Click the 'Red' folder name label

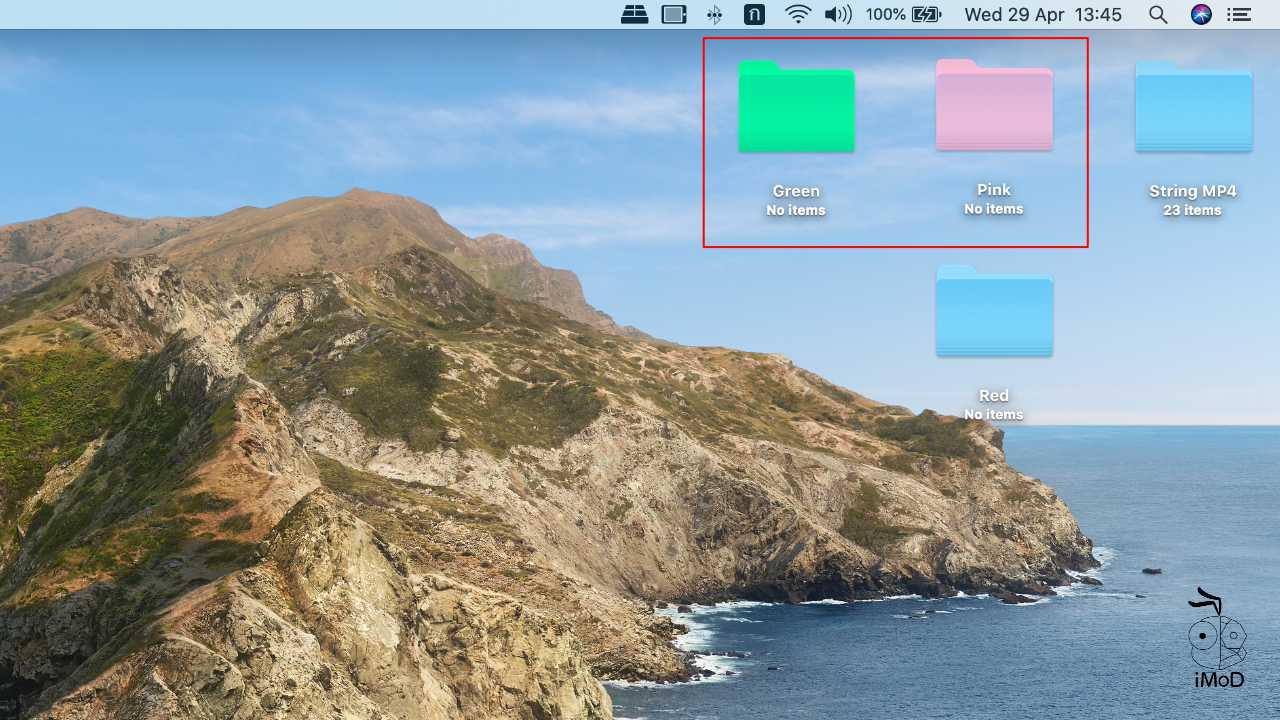(994, 395)
